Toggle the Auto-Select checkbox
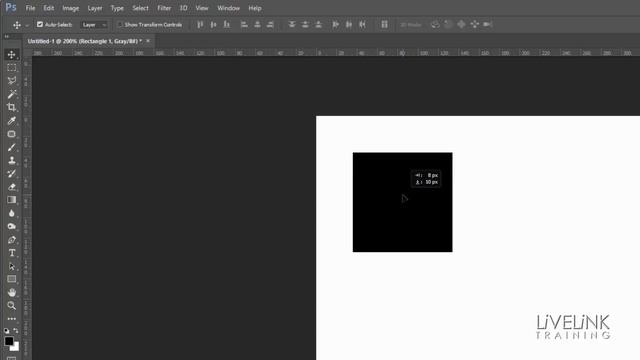The image size is (640, 360). point(40,24)
